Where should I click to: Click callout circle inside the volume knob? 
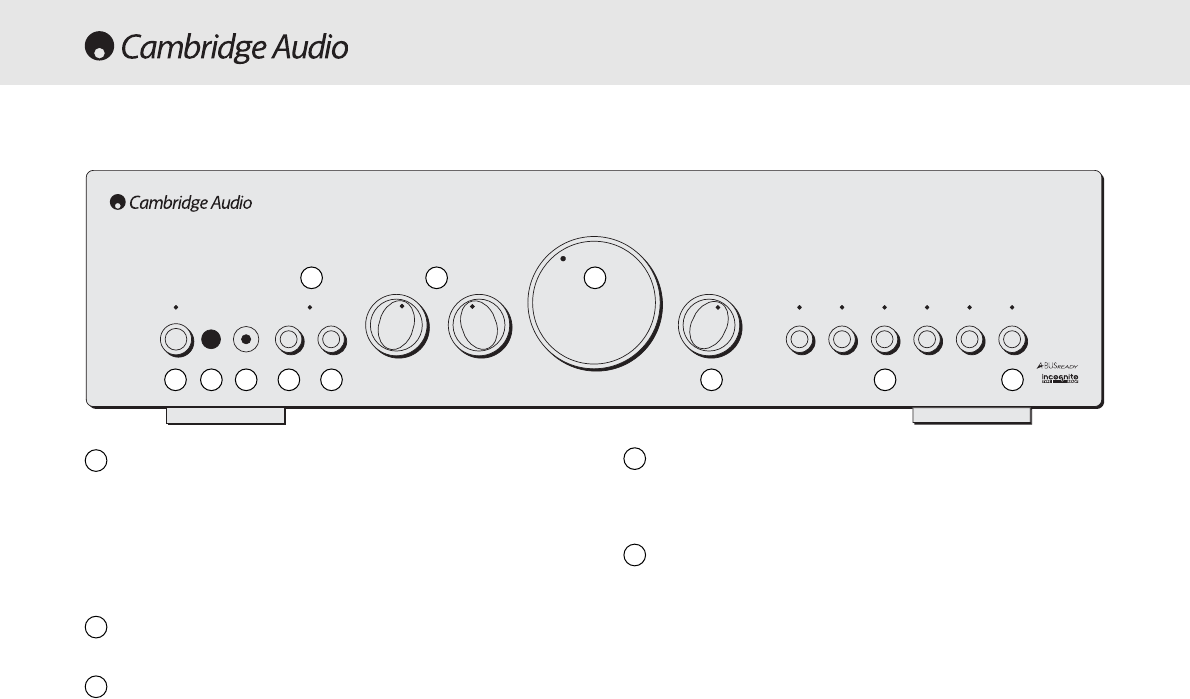click(x=595, y=278)
